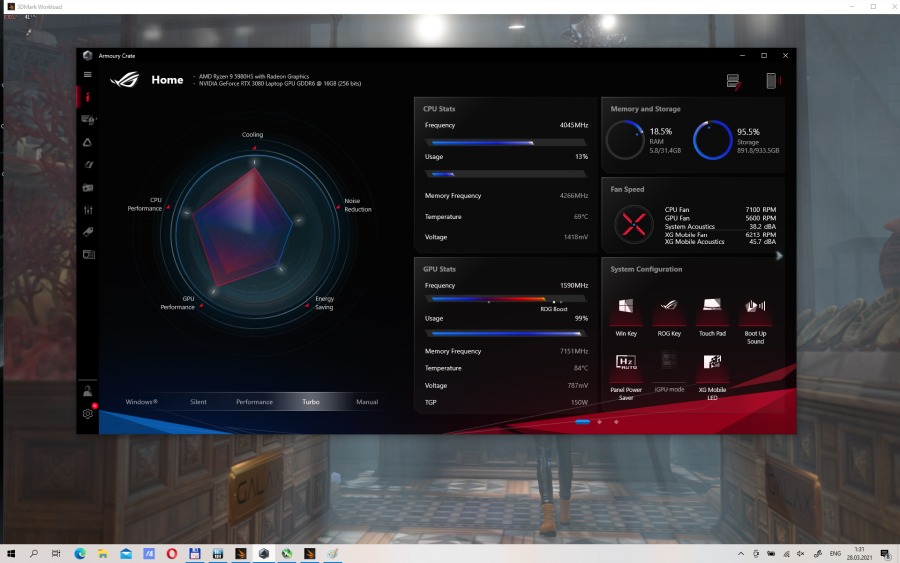Click the Settings gear in the sidebar
Screen dimensions: 900x563
88,414
